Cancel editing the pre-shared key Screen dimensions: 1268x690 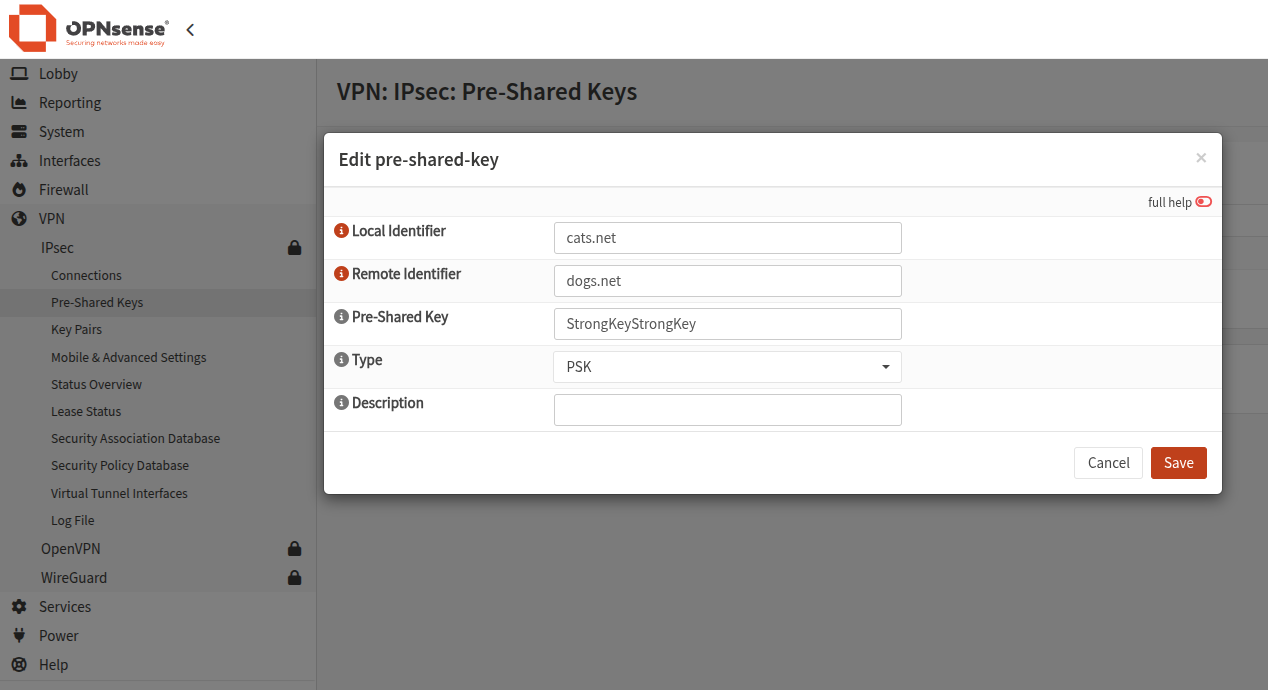pyautogui.click(x=1108, y=463)
